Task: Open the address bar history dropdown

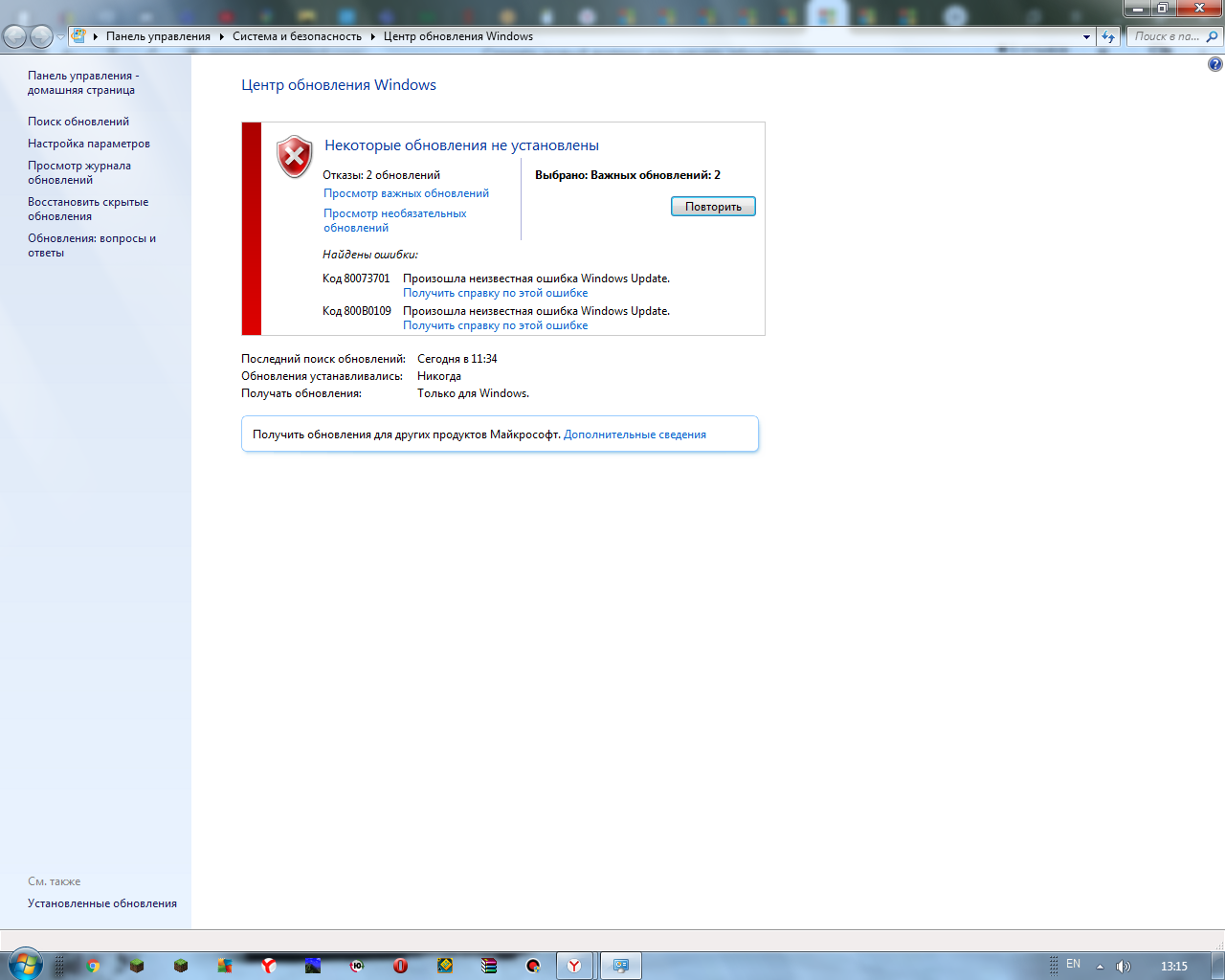Action: [1086, 36]
